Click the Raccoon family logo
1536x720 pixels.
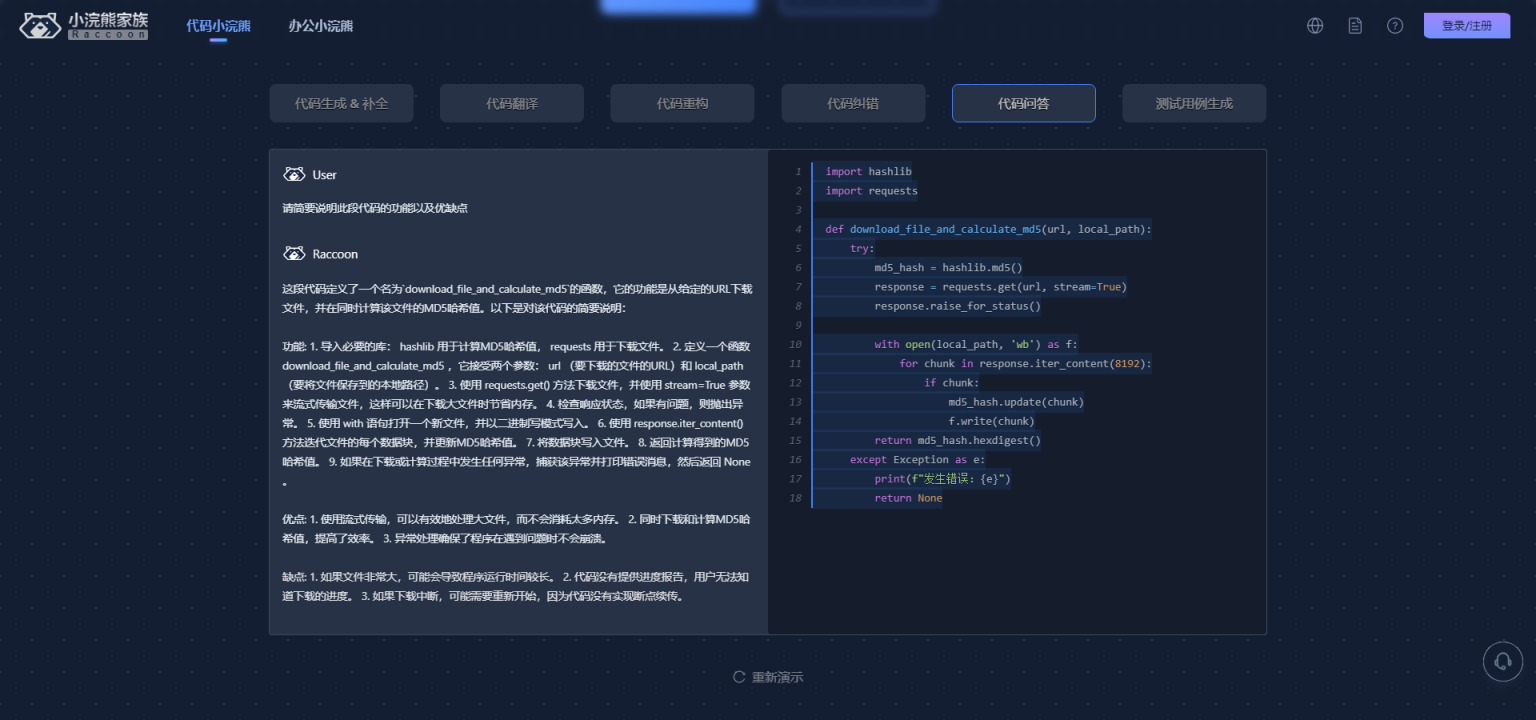(x=84, y=26)
